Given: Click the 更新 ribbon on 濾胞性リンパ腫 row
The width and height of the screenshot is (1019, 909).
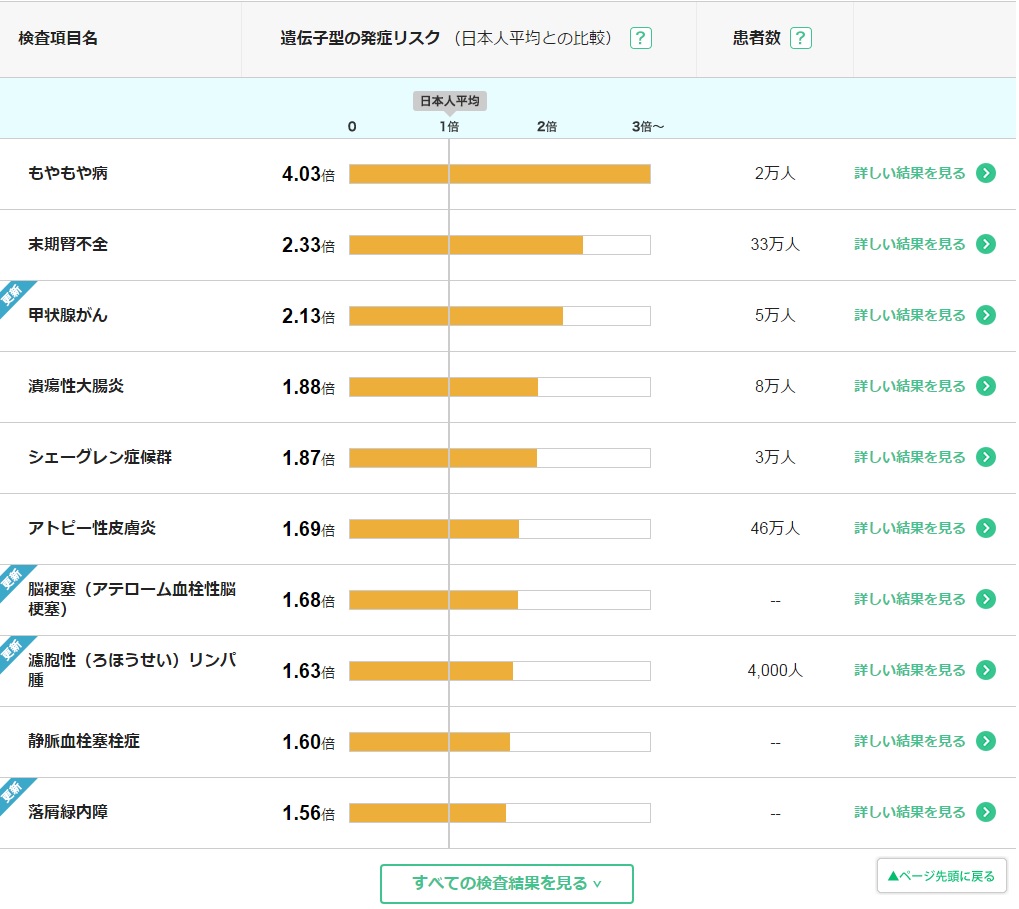Looking at the screenshot, I should pos(13,650).
